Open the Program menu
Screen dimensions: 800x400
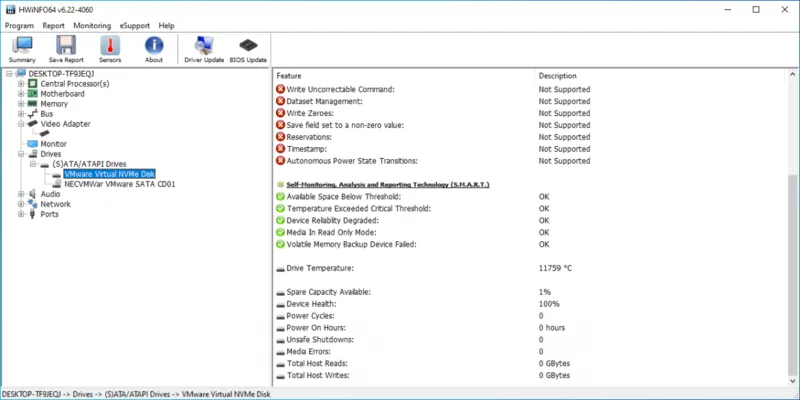[x=19, y=26]
